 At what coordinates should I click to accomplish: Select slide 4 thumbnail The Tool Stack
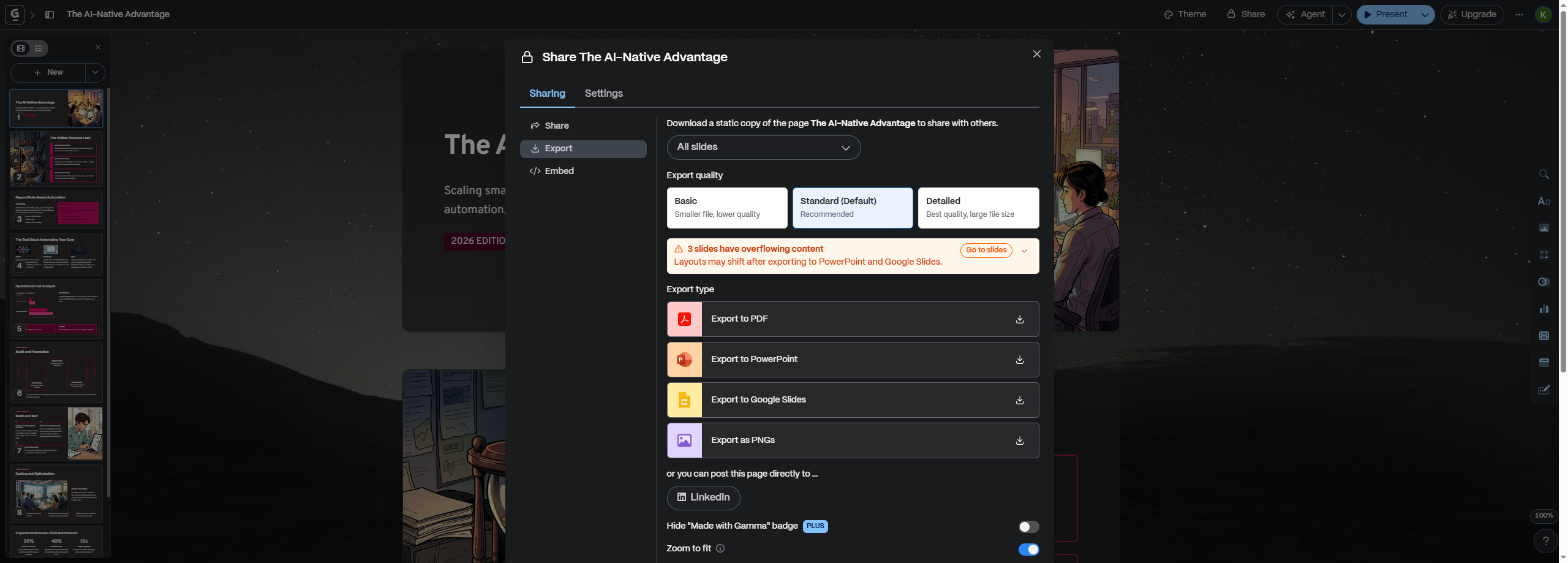pos(56,254)
